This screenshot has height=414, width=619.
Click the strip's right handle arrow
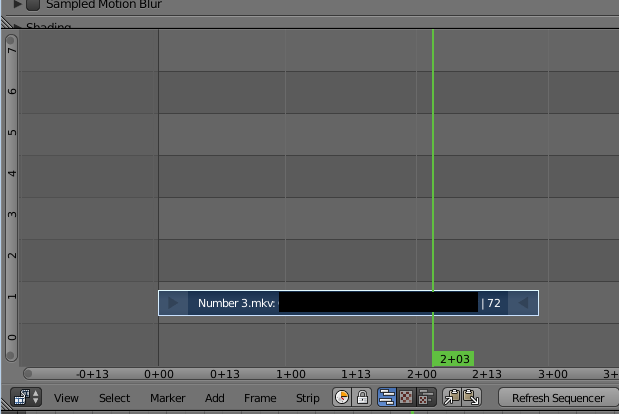523,303
